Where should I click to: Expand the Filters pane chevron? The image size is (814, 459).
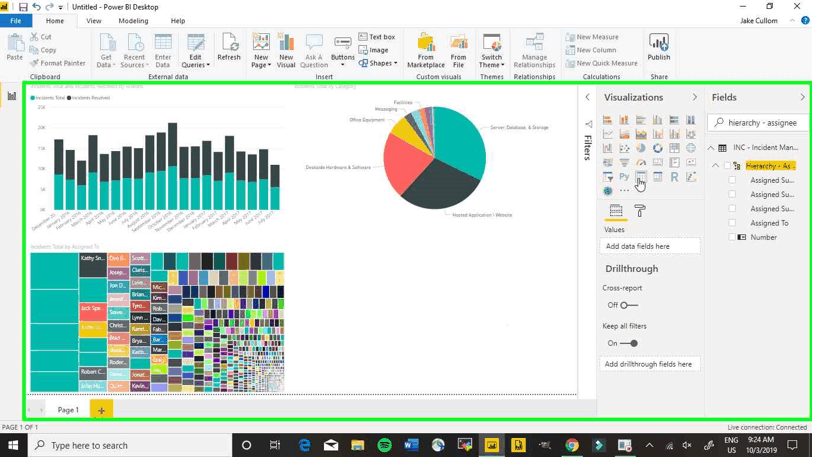587,97
